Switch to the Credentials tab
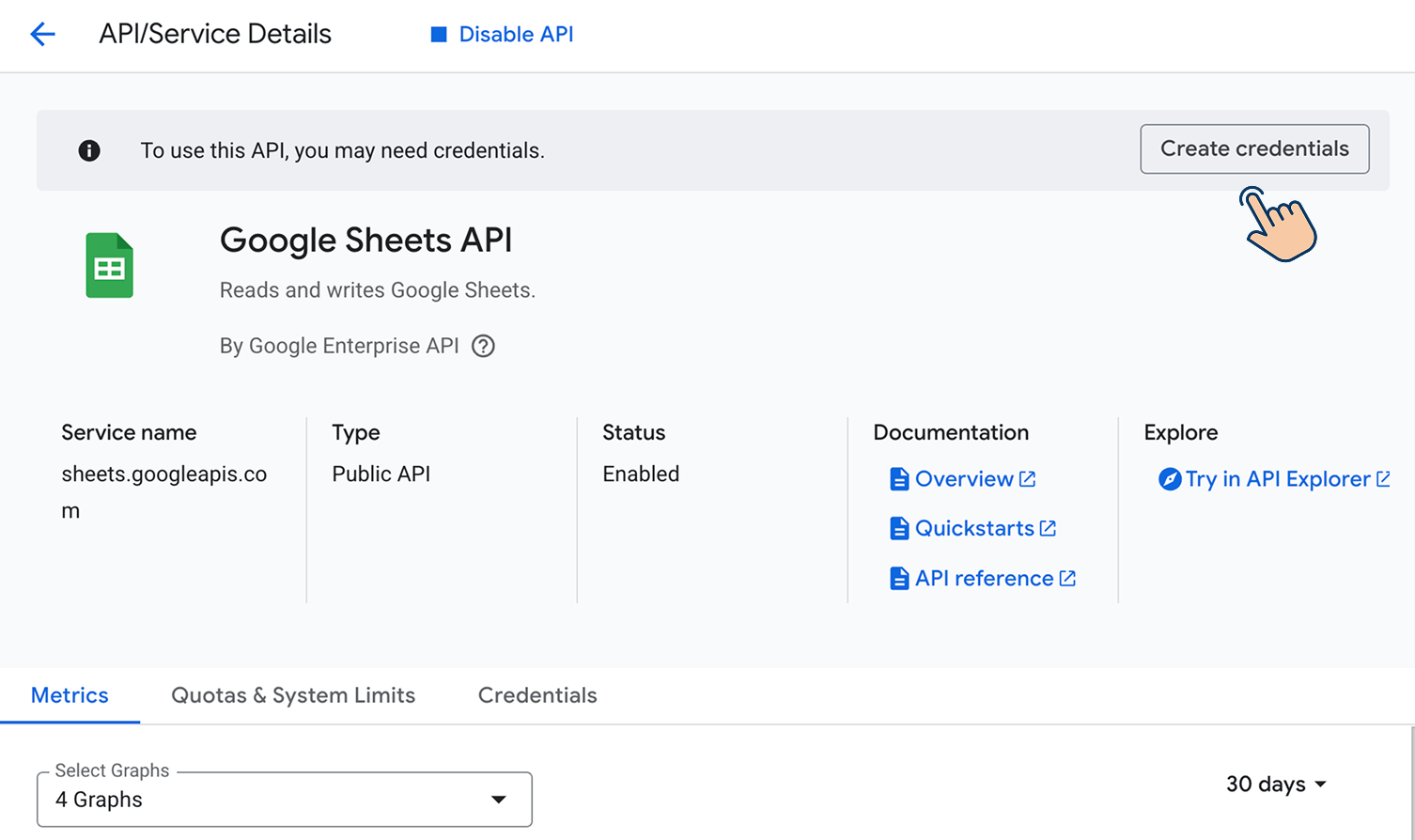Viewport: 1415px width, 840px height. pos(537,695)
